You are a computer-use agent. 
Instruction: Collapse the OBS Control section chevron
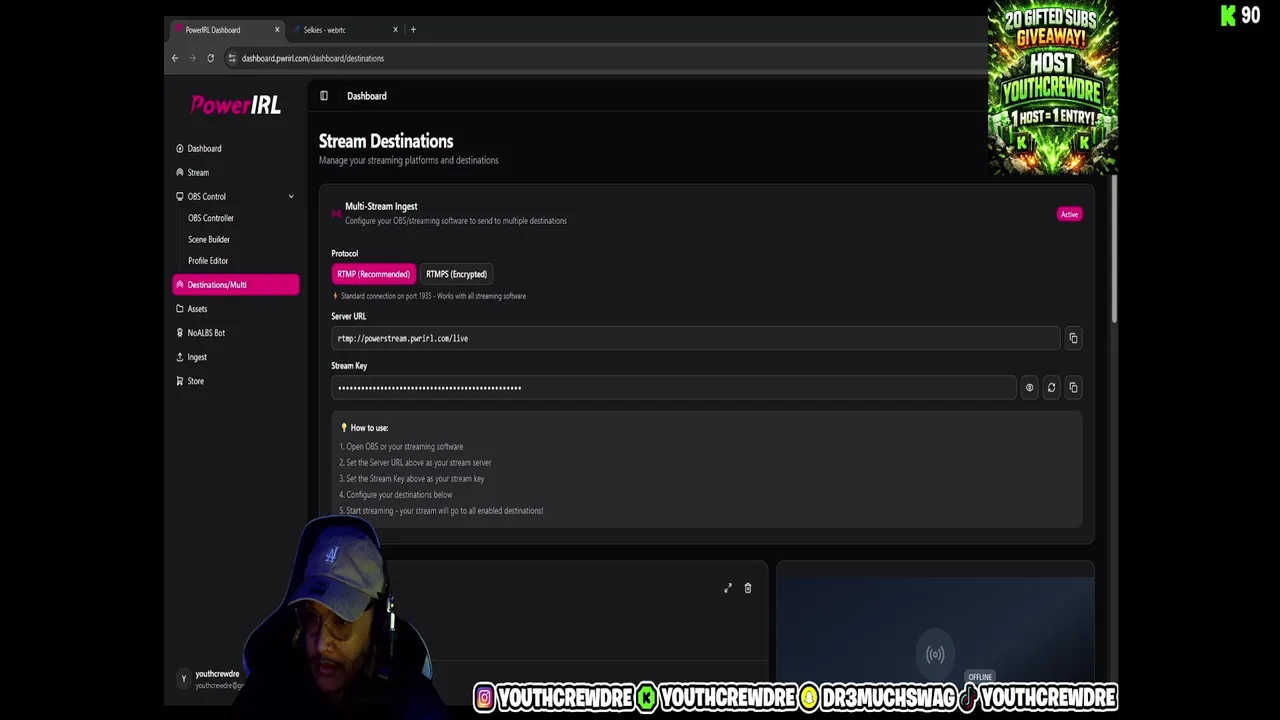291,196
